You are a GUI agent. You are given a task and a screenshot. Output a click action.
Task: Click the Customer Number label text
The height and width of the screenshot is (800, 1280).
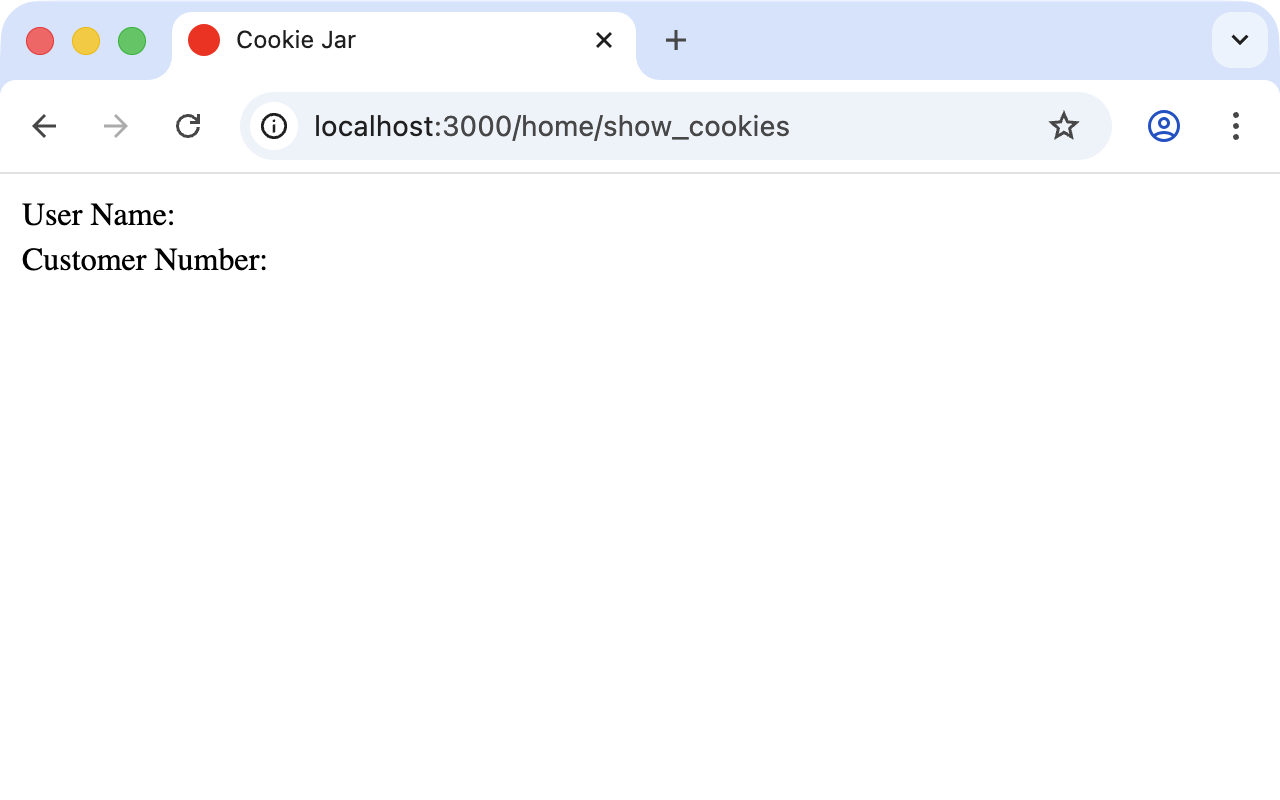[144, 260]
